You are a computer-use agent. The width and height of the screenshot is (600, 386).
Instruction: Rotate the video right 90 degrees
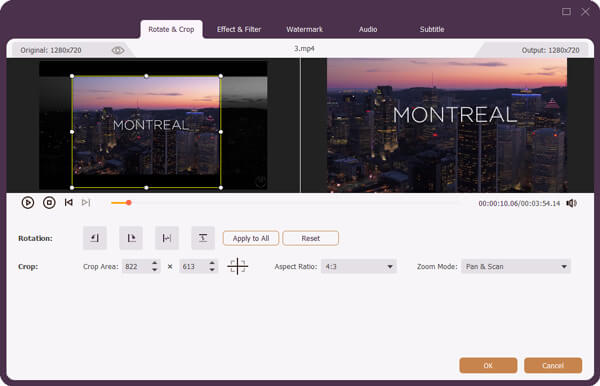(x=131, y=238)
